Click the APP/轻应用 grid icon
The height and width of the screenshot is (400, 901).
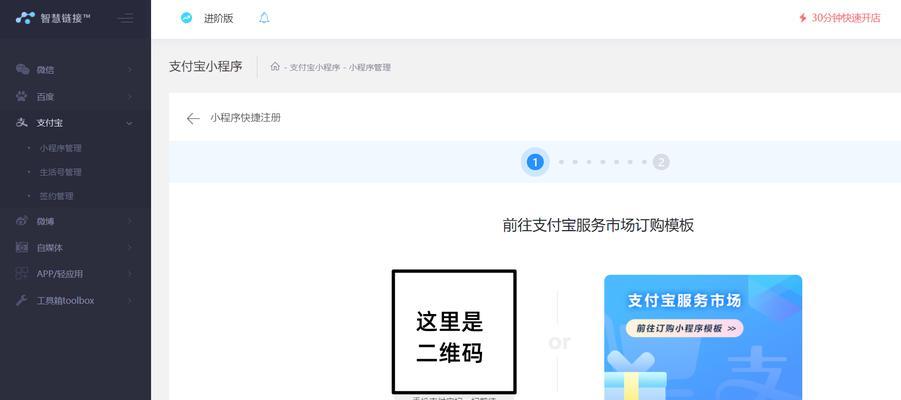(x=22, y=274)
